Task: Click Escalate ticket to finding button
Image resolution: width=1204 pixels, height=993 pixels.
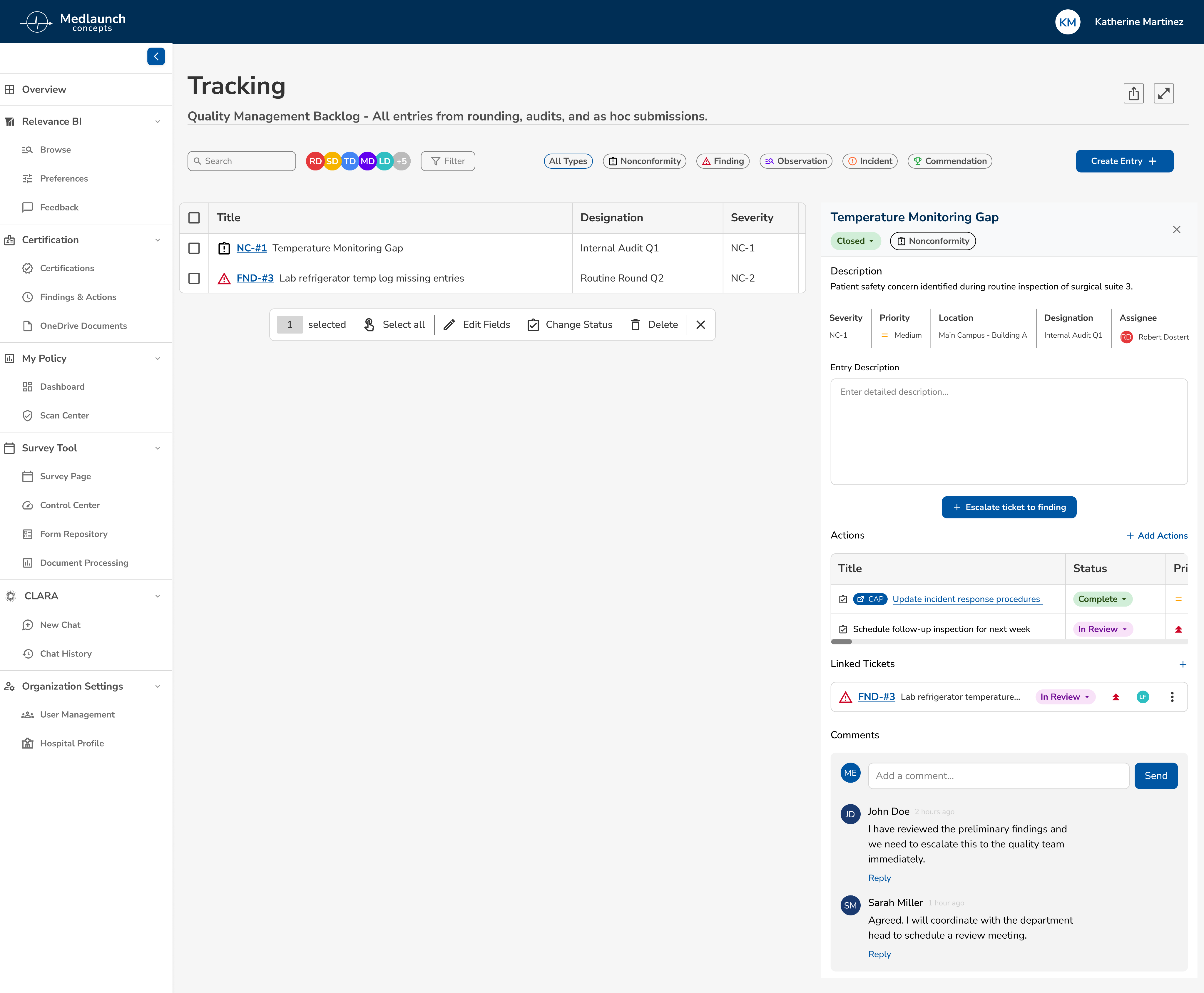Action: pyautogui.click(x=1009, y=507)
